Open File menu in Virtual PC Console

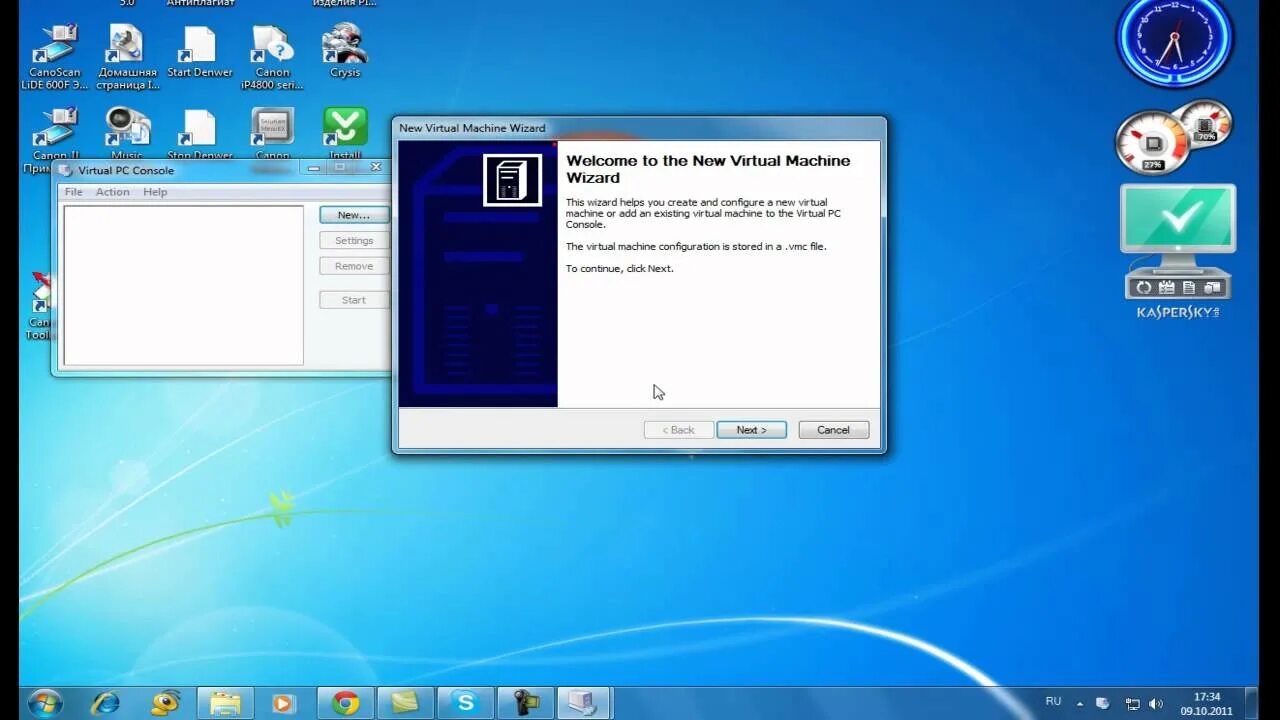pyautogui.click(x=74, y=192)
